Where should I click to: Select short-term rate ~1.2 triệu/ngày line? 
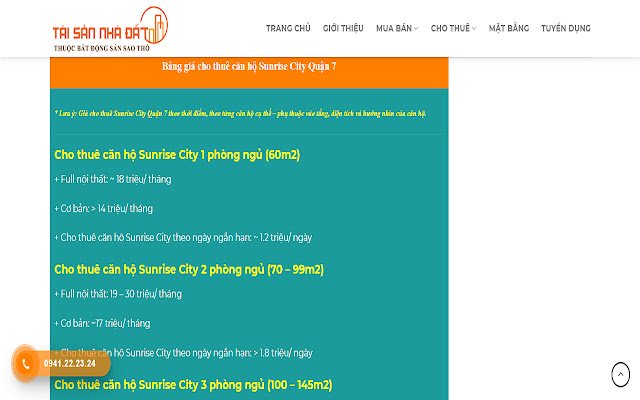[183, 238]
